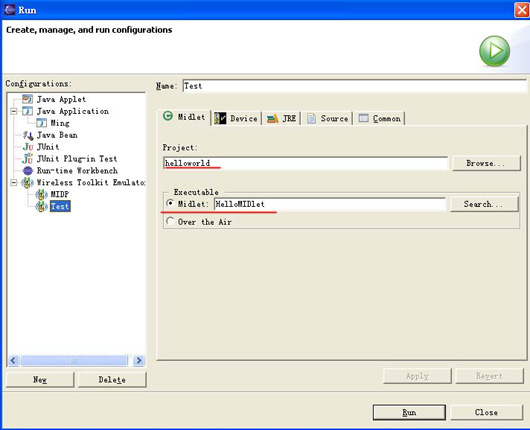Click the JUnit configuration icon
This screenshot has width=530, height=430.
pyautogui.click(x=28, y=147)
